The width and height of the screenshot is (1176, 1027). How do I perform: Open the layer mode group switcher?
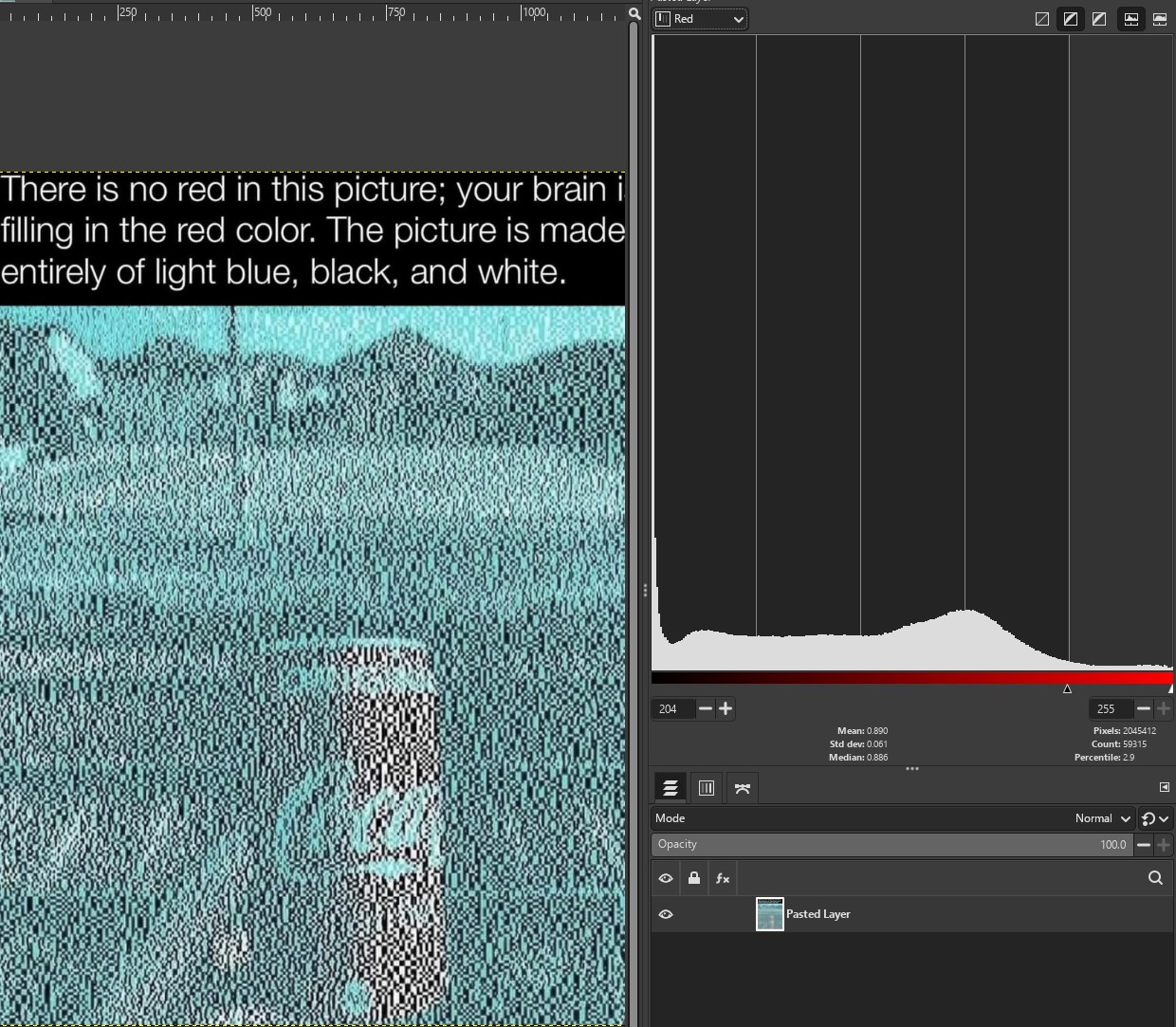[1155, 818]
